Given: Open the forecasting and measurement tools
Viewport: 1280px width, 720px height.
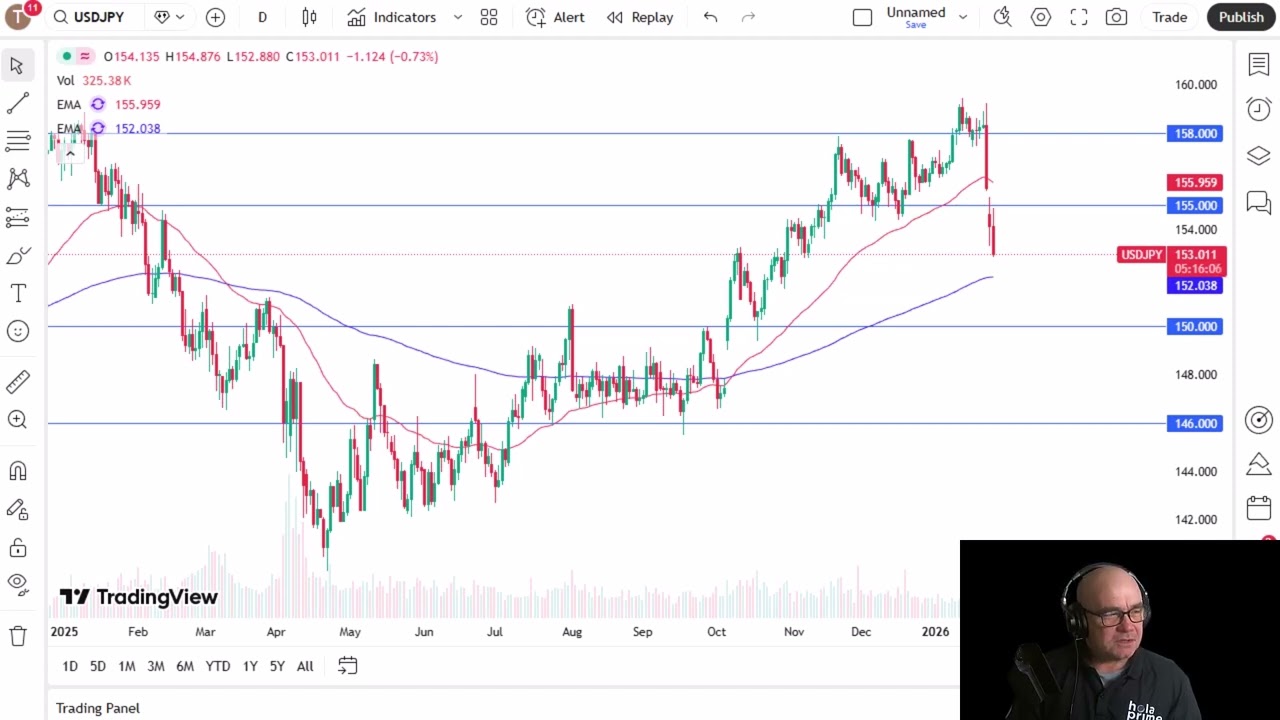Looking at the screenshot, I should tap(17, 217).
